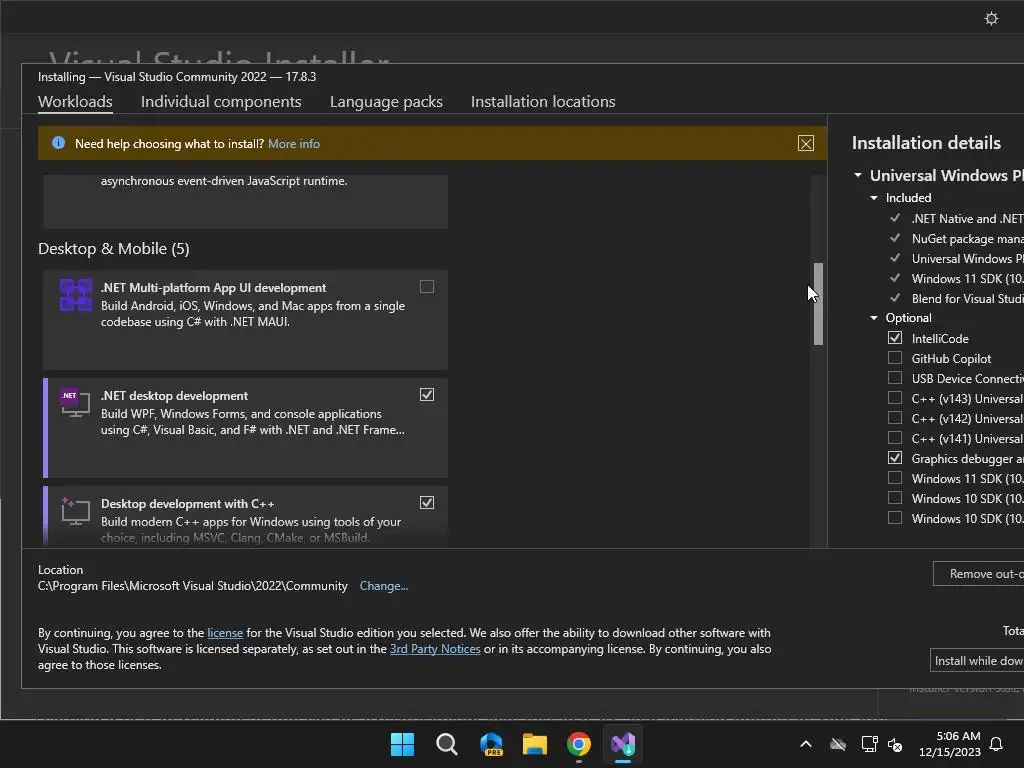
Task: Click the workloads list scrollbar thumb
Action: pos(818,304)
